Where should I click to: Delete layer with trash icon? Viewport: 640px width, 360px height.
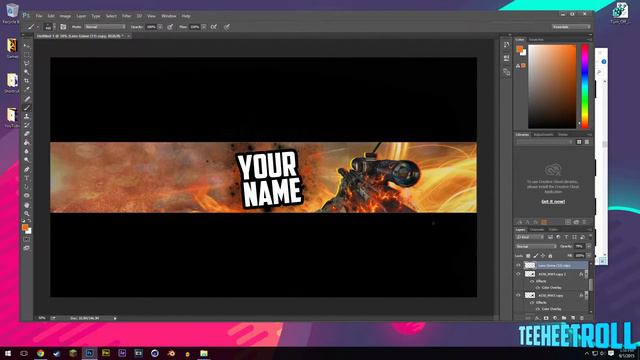click(582, 318)
